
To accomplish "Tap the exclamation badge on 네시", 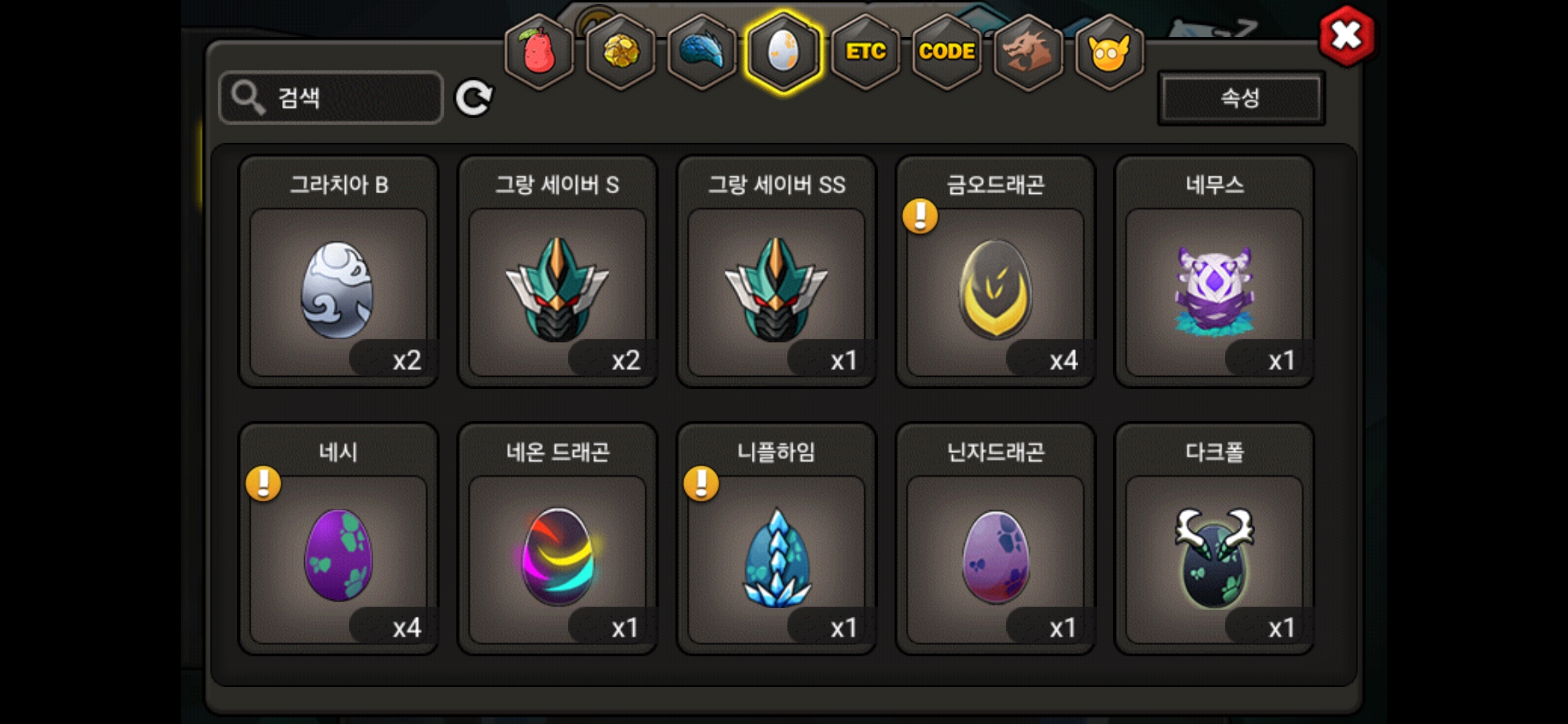I will point(263,483).
